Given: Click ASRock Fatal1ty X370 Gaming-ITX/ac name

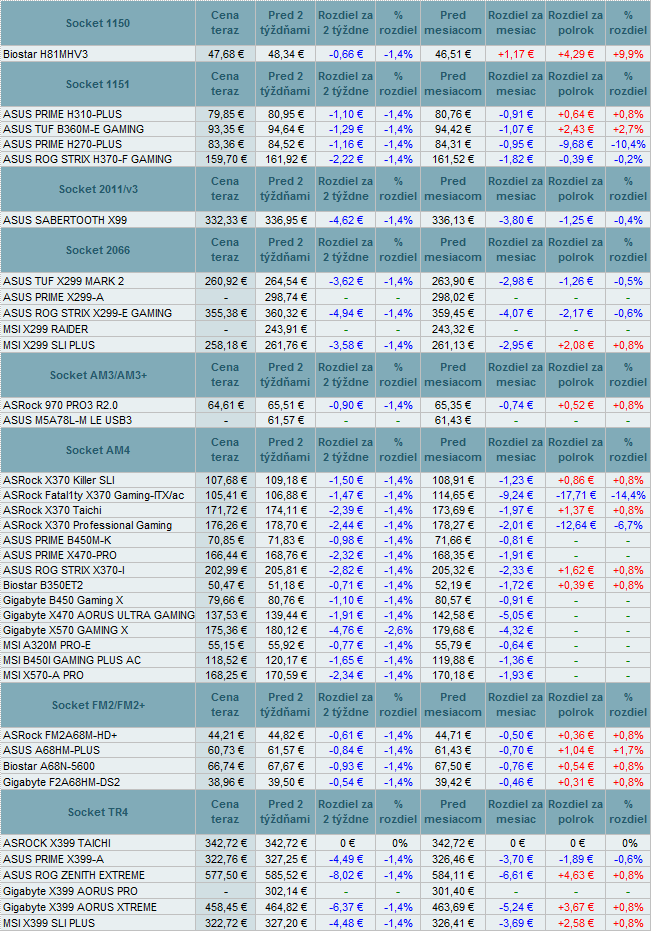Looking at the screenshot, I should 94,495.
